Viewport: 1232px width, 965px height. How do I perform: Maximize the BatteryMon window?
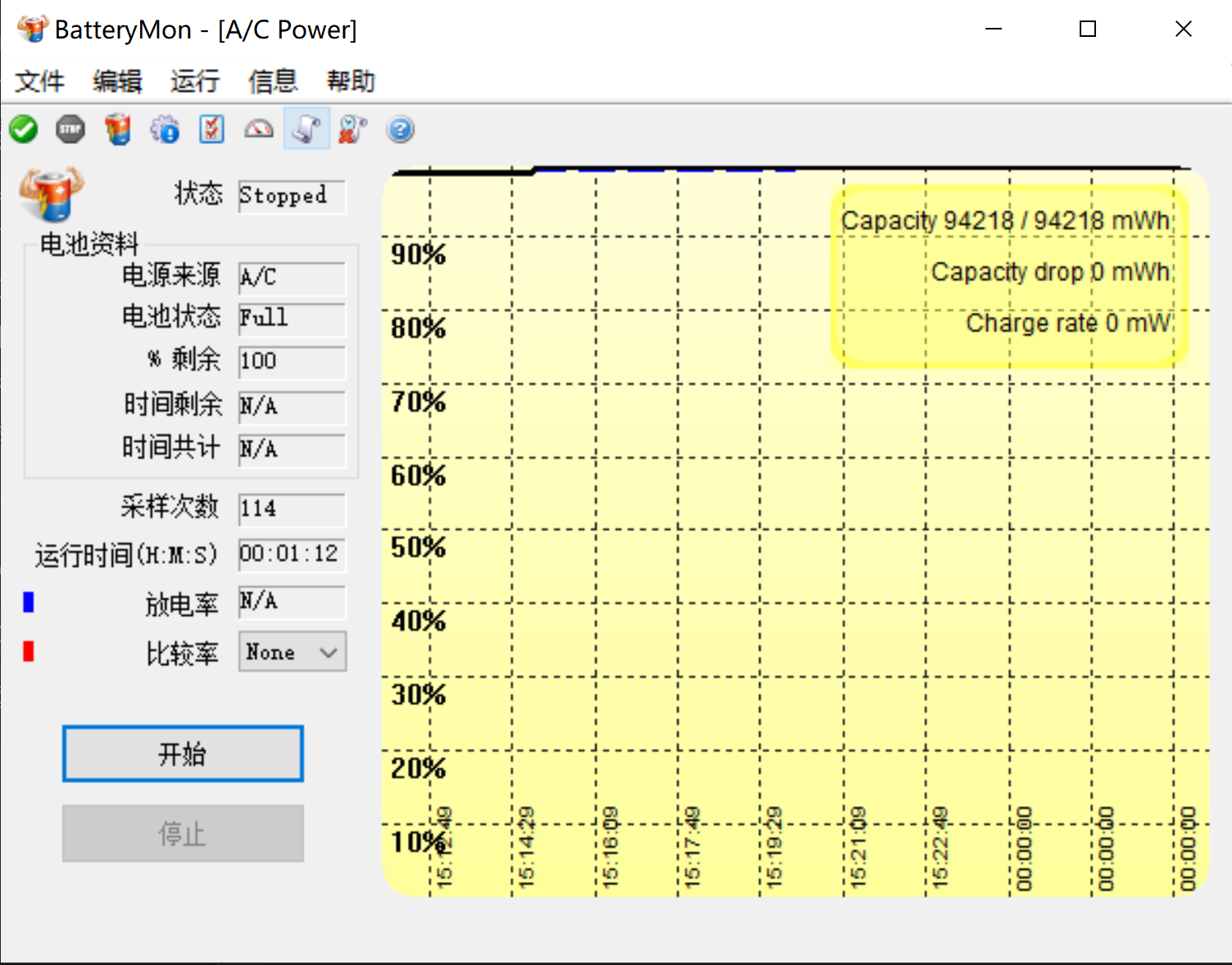point(1088,29)
